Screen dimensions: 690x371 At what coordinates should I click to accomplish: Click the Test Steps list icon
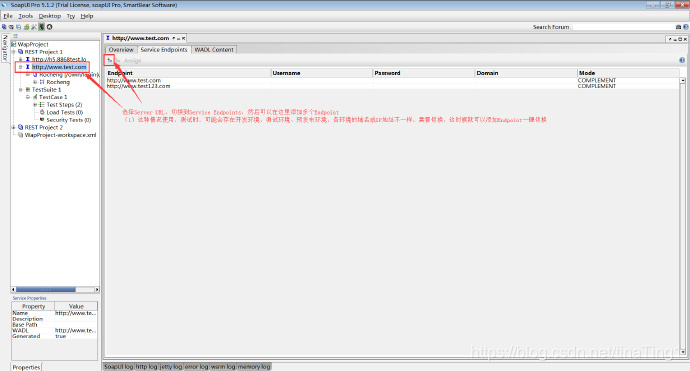[x=42, y=105]
